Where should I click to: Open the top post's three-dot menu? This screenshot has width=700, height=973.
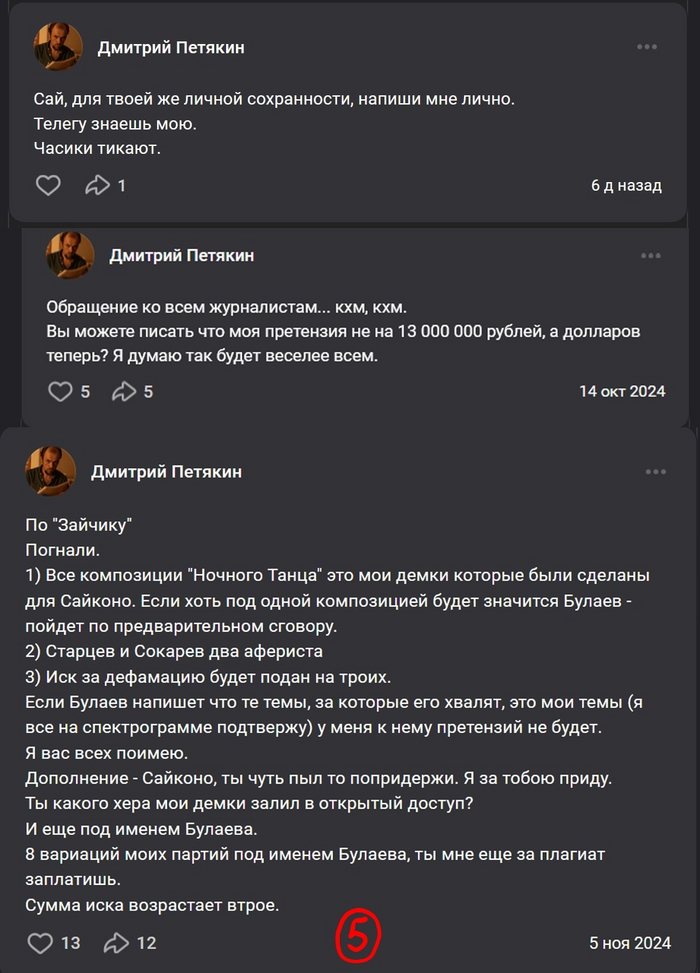click(647, 47)
